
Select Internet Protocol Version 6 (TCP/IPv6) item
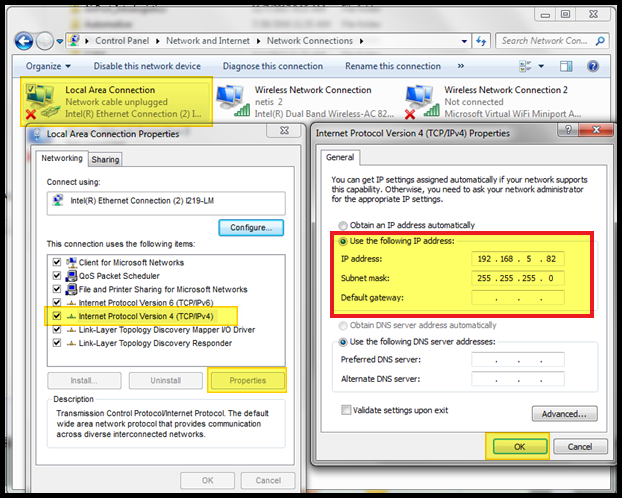(146, 303)
